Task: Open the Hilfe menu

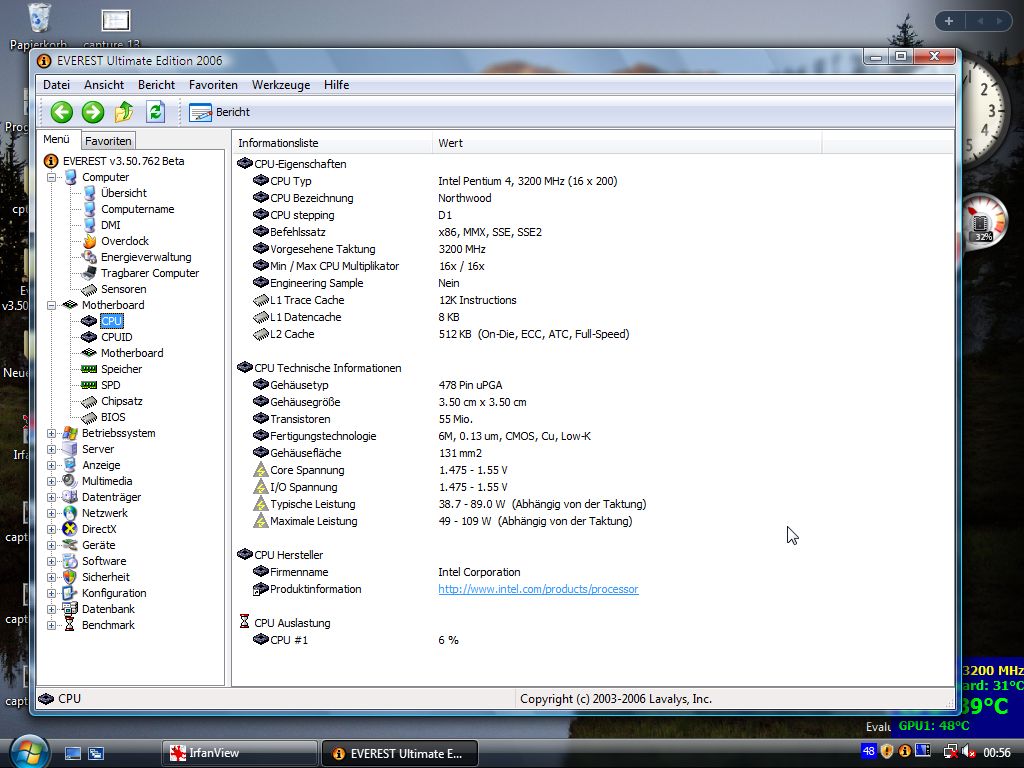Action: [336, 85]
